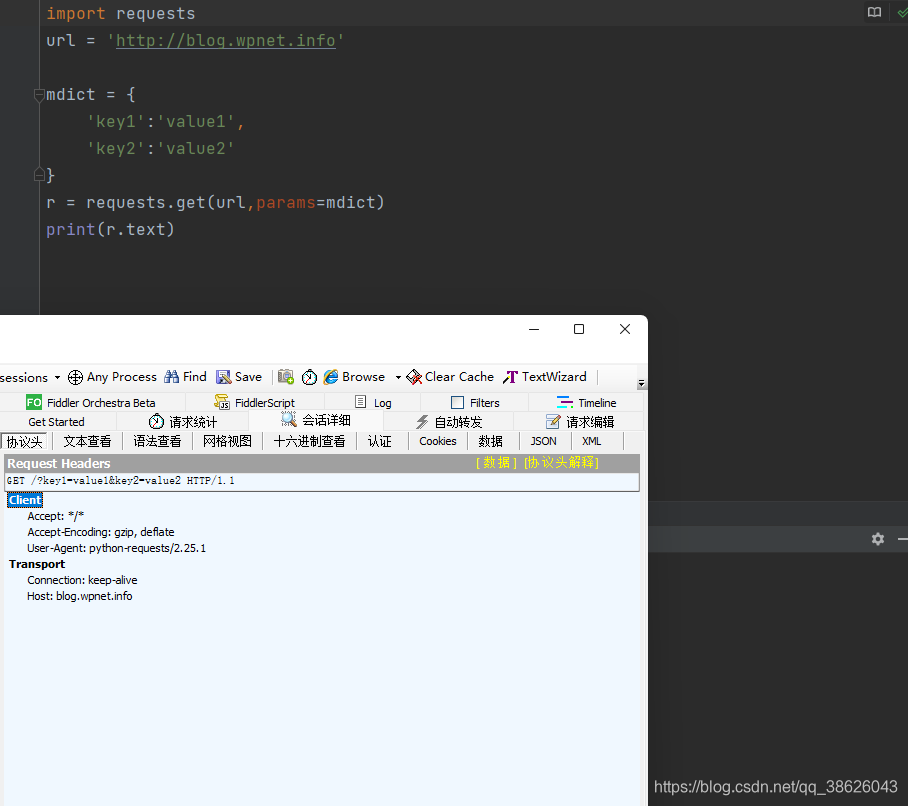908x806 pixels.
Task: Select the User-Agent python-requests header
Action: (x=116, y=548)
